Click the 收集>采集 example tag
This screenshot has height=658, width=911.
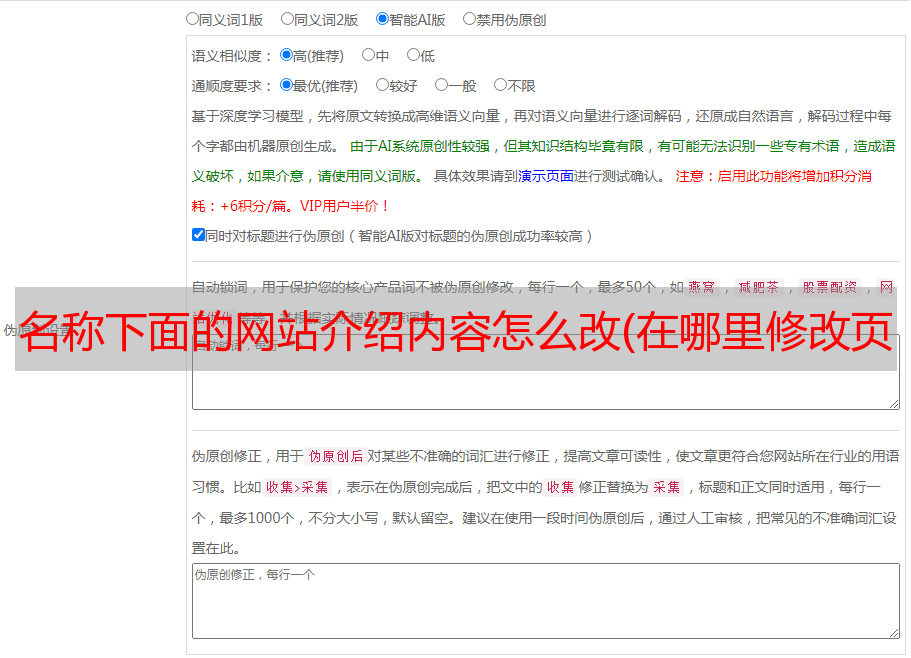click(x=297, y=487)
